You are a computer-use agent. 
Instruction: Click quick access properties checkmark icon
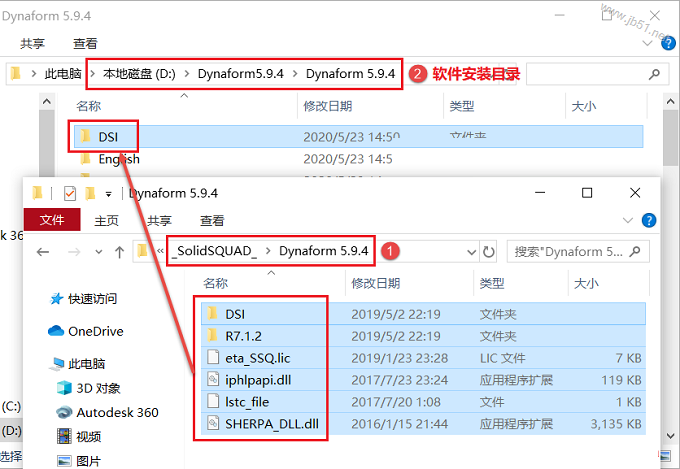tap(70, 193)
